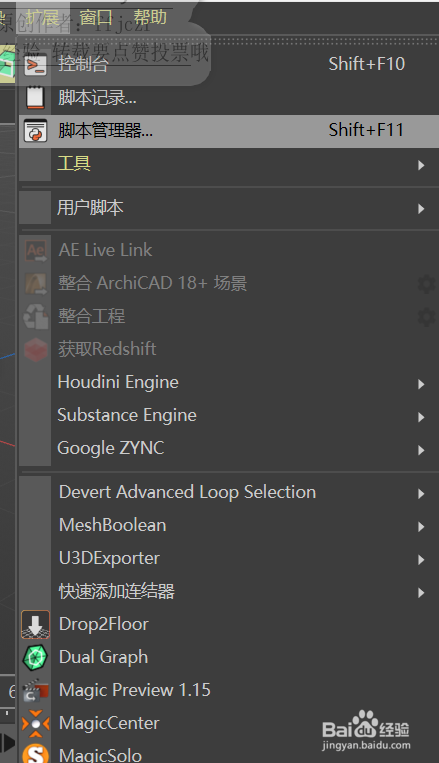Click the Drop2Floor arrow icon
Screen dimensions: 439x763
tap(36, 624)
